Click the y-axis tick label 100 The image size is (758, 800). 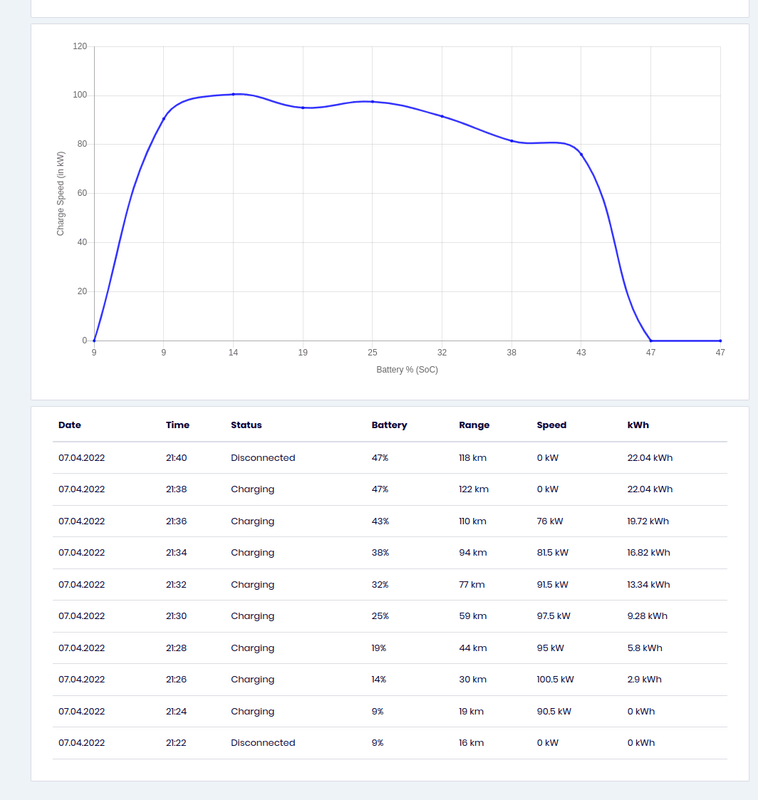pyautogui.click(x=80, y=95)
